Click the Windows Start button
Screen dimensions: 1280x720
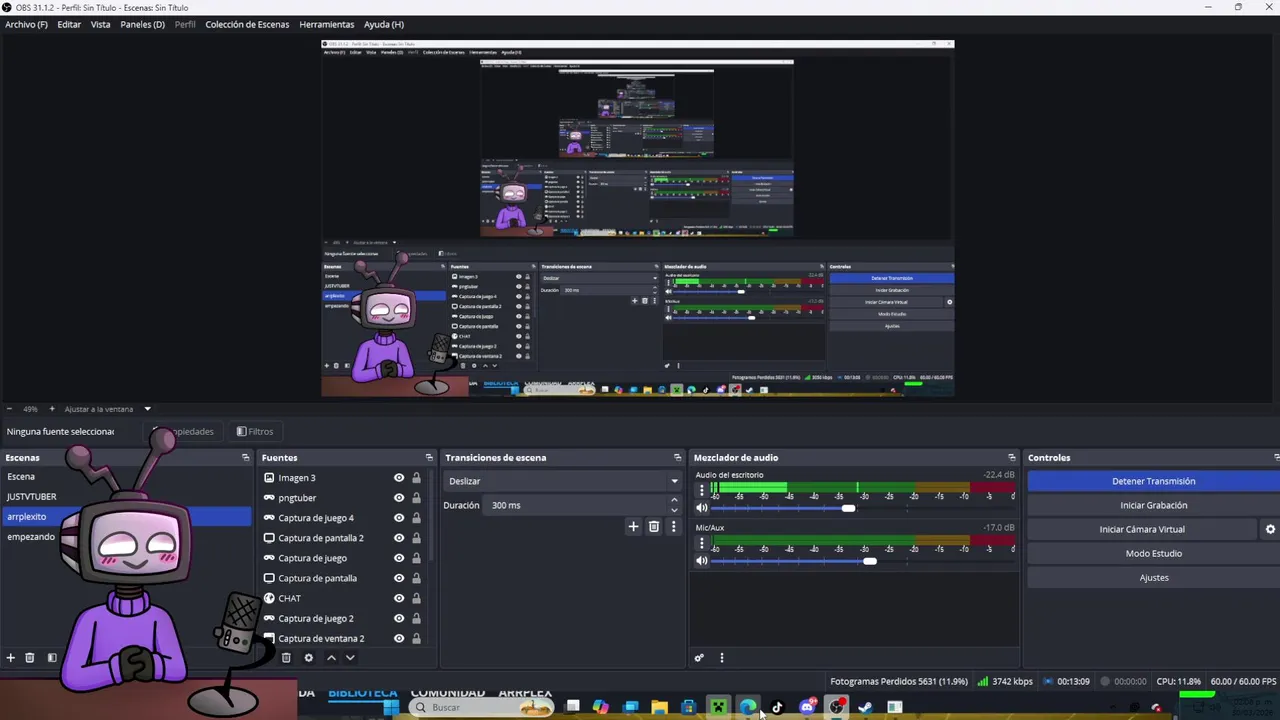391,707
